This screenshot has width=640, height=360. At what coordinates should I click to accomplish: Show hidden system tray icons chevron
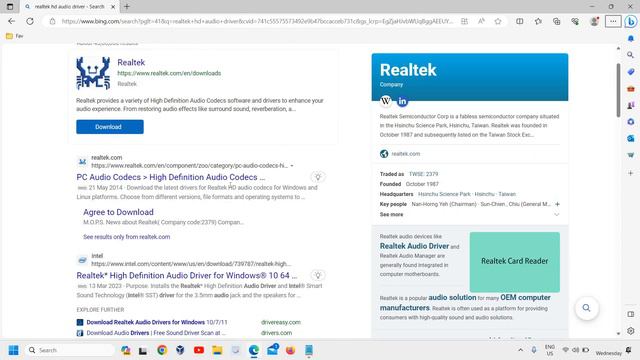(x=520, y=350)
